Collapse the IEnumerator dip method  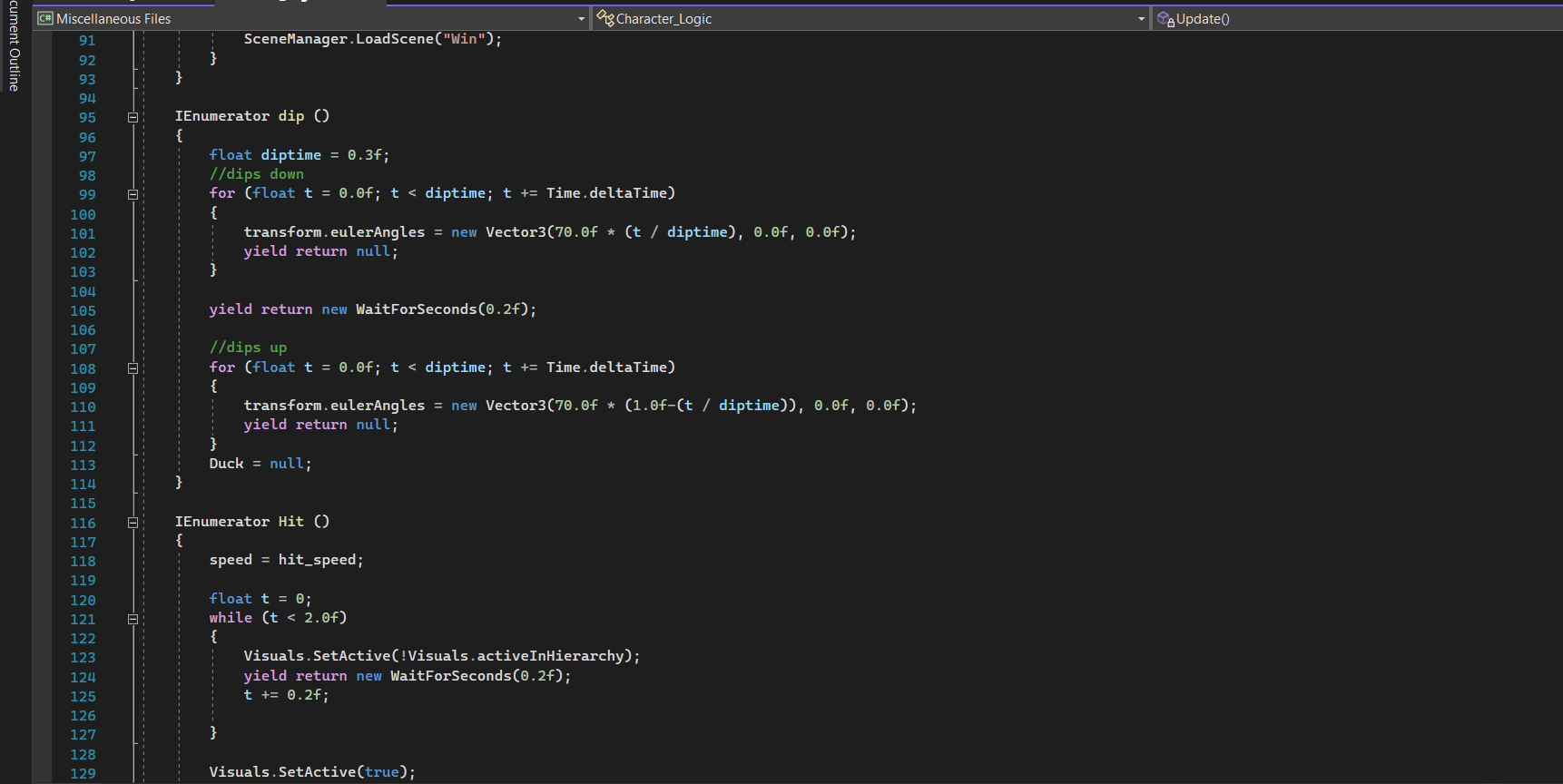(133, 117)
